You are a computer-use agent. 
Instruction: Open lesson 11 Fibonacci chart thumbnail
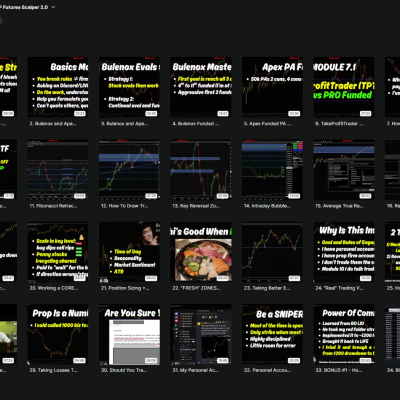point(58,170)
